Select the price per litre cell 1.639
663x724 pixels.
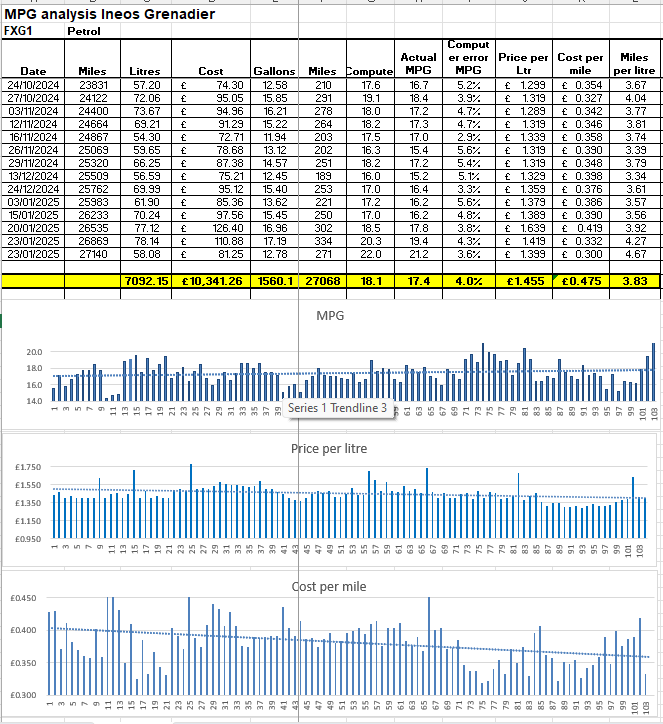coord(524,228)
